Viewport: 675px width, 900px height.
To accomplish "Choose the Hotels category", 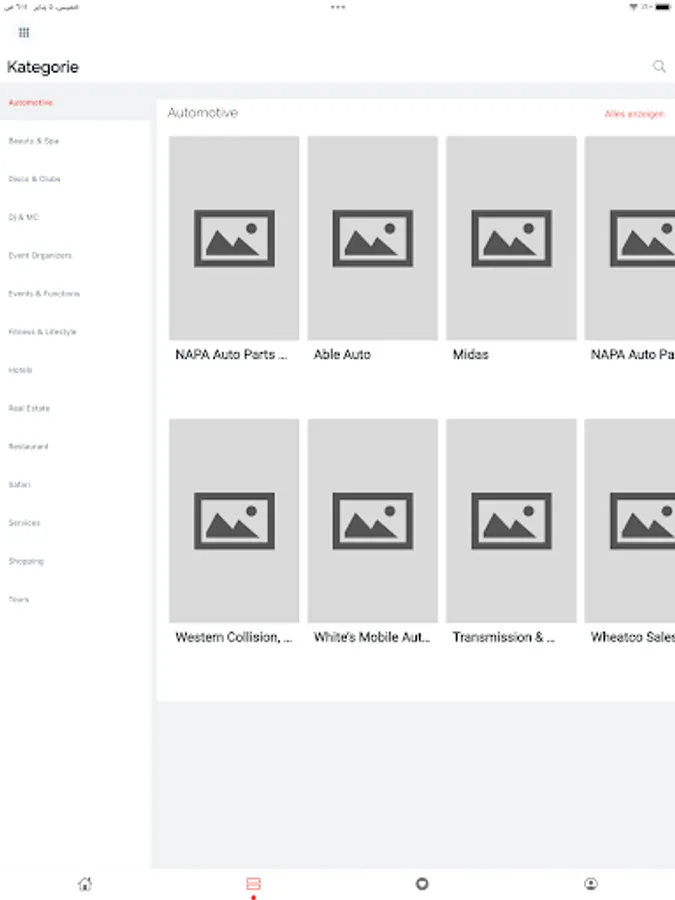I will [75, 370].
